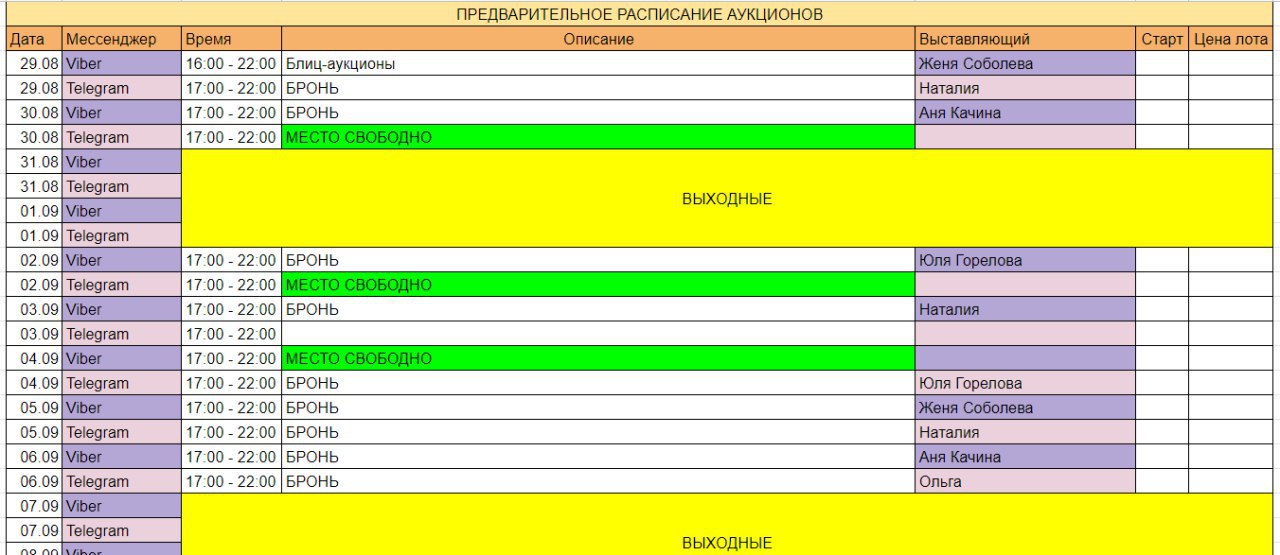Select БРОНЬ in the 04.09 Telegram row

point(598,383)
